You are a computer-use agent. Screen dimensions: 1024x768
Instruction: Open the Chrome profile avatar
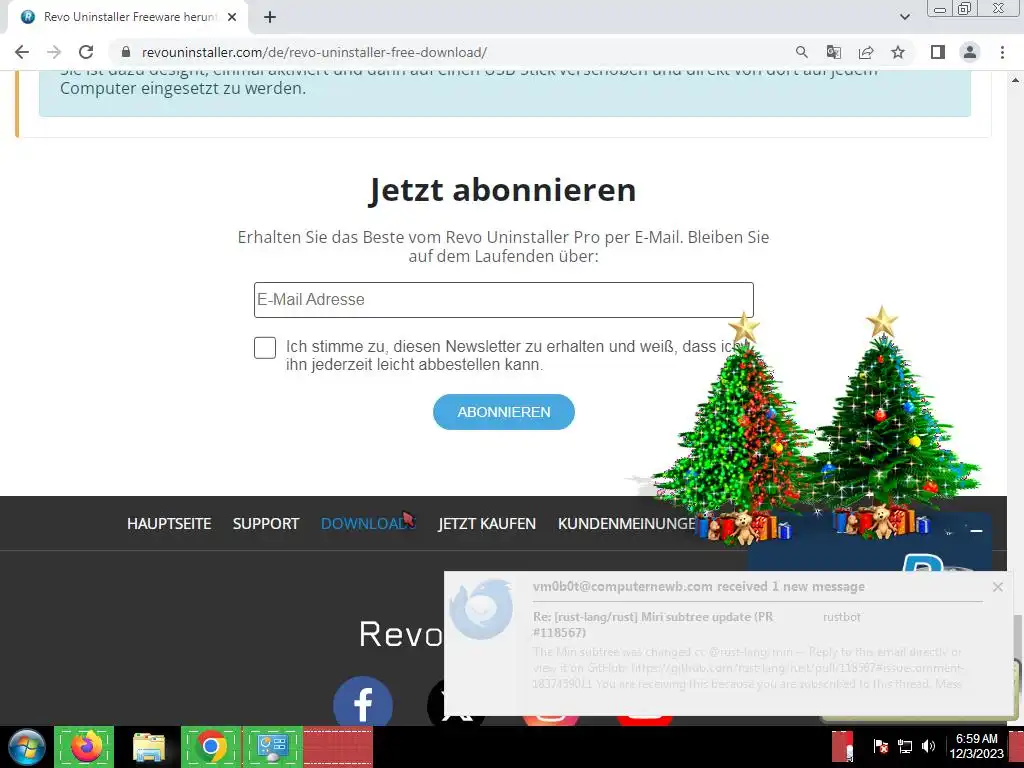point(970,52)
